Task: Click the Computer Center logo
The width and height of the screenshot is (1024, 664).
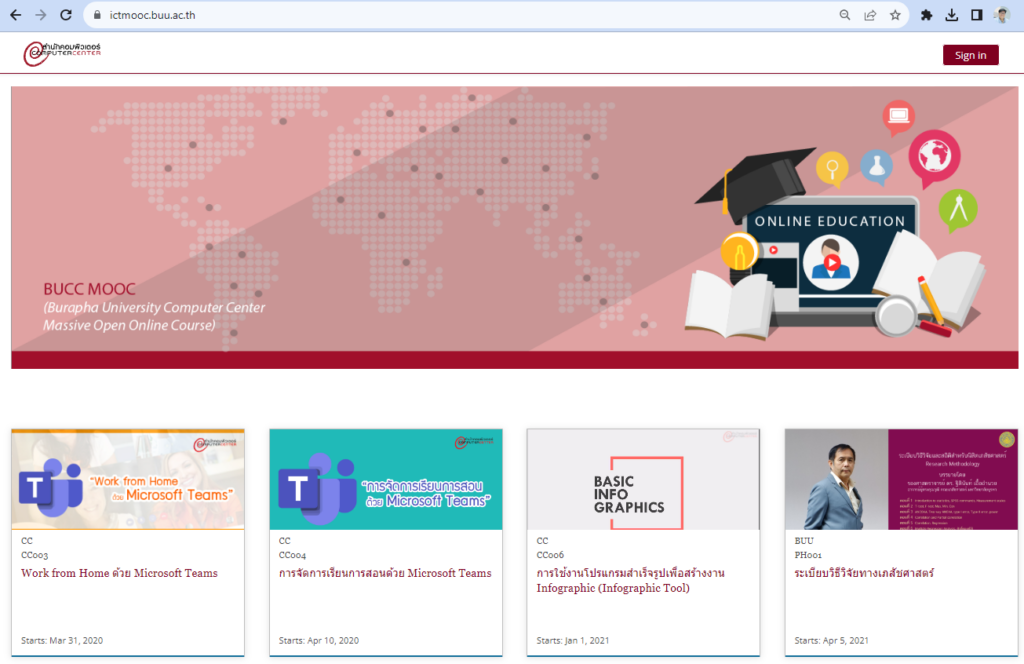Action: coord(62,53)
